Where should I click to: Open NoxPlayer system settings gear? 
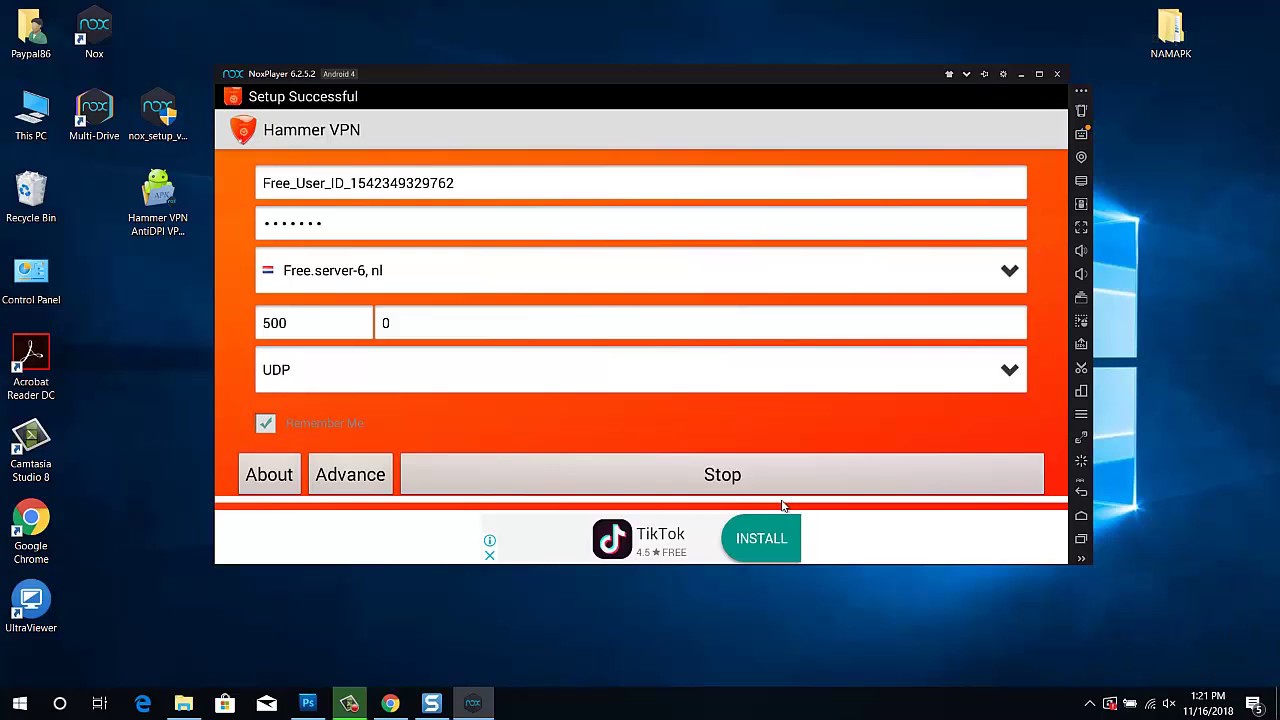tap(1003, 74)
